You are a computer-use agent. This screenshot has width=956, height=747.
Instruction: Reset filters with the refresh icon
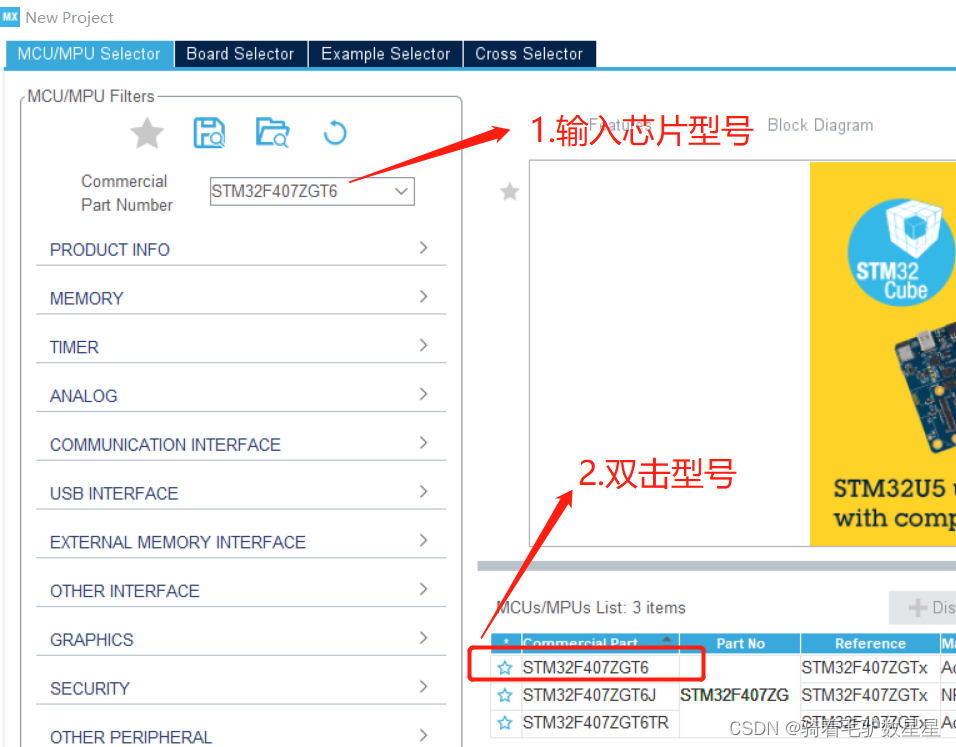[335, 133]
